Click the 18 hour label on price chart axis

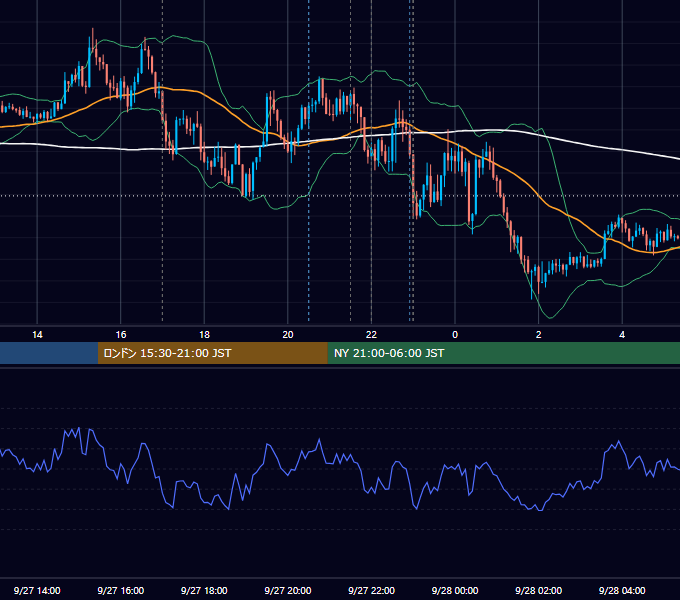tap(204, 335)
